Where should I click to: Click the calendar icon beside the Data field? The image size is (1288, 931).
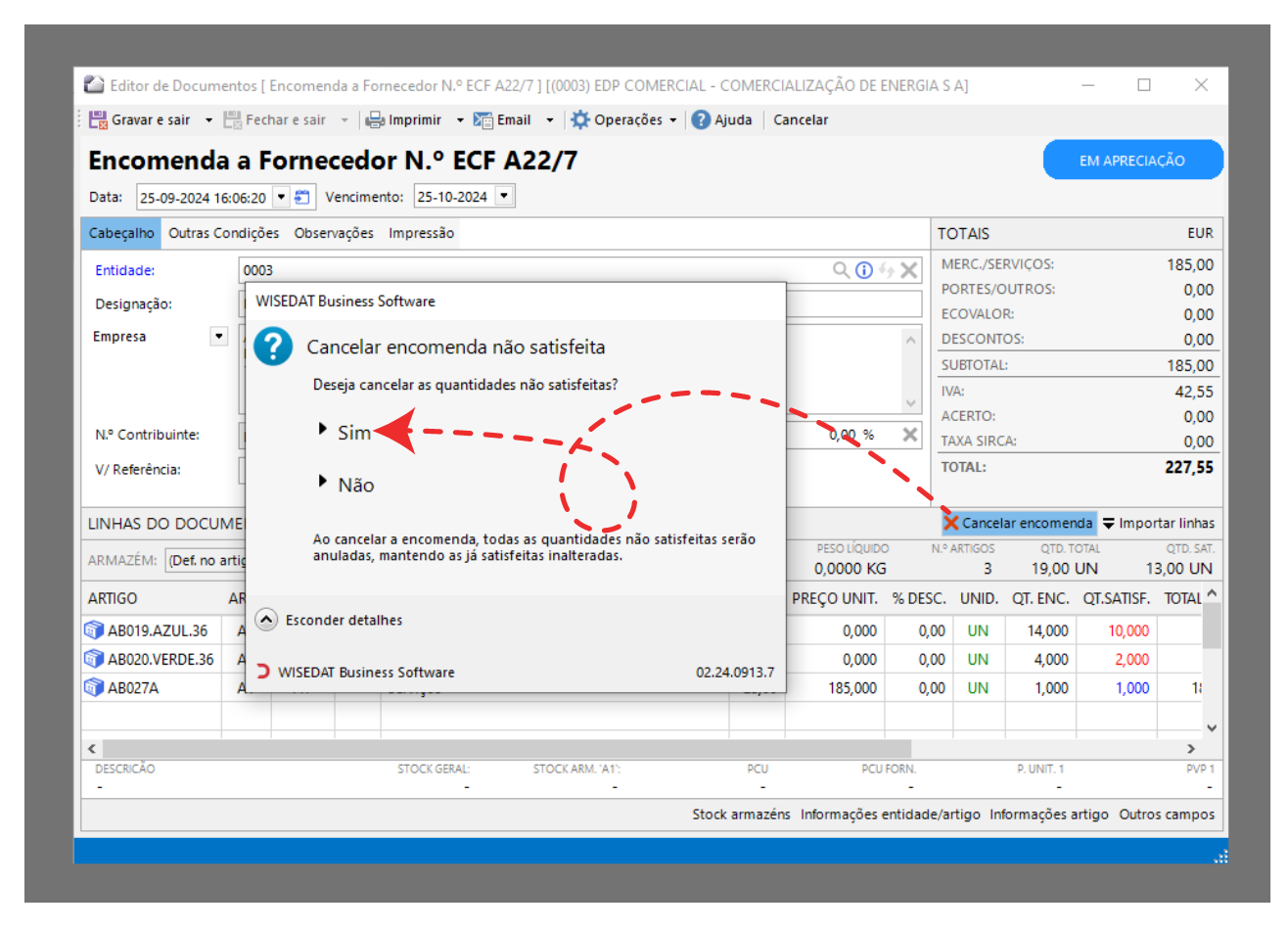(x=302, y=197)
